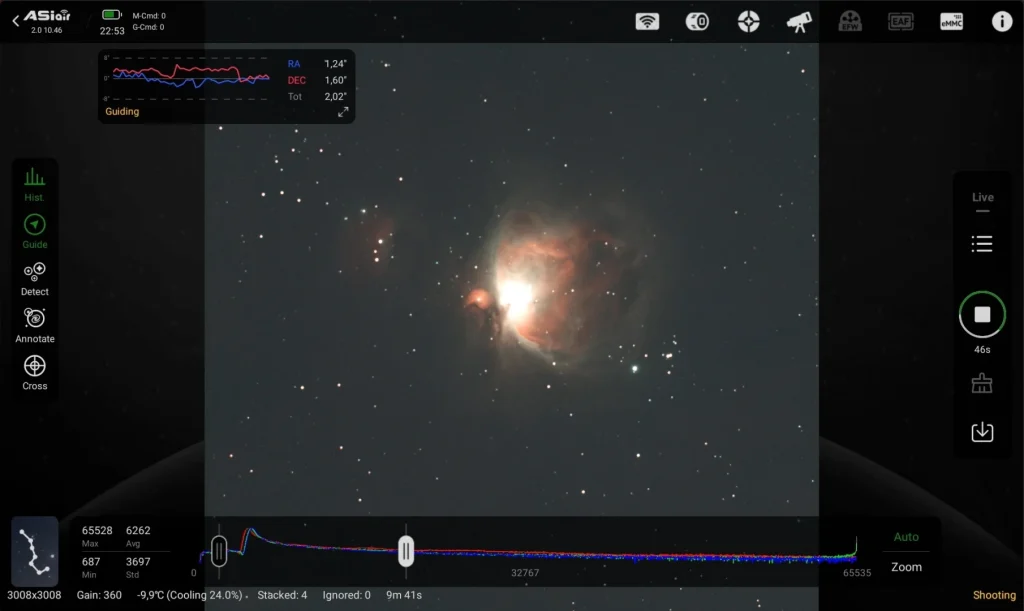Clear the live stack with broom icon

click(982, 384)
